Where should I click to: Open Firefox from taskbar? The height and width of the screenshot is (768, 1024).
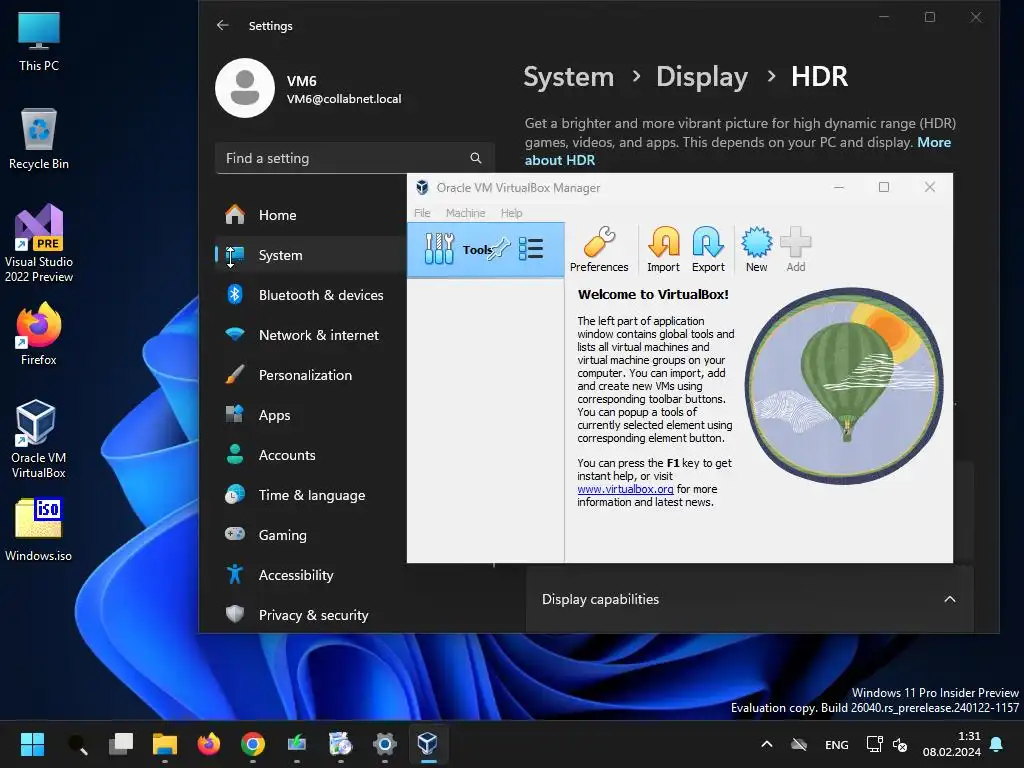point(209,744)
